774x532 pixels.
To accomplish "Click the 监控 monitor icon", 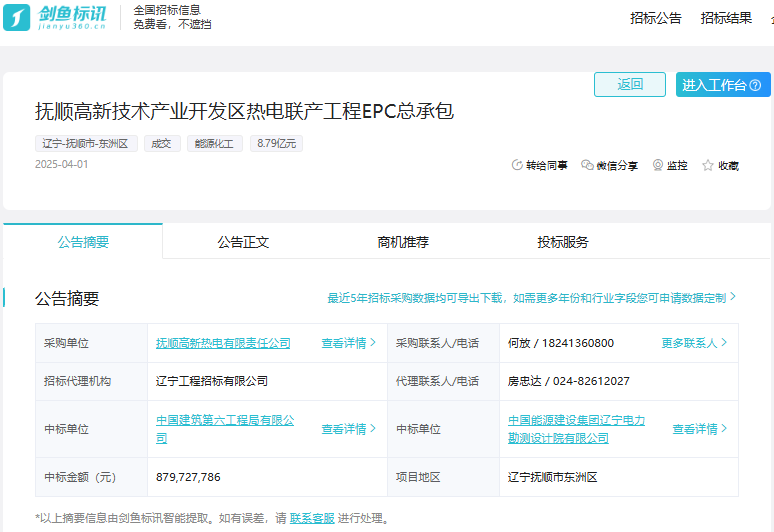I will tap(658, 166).
